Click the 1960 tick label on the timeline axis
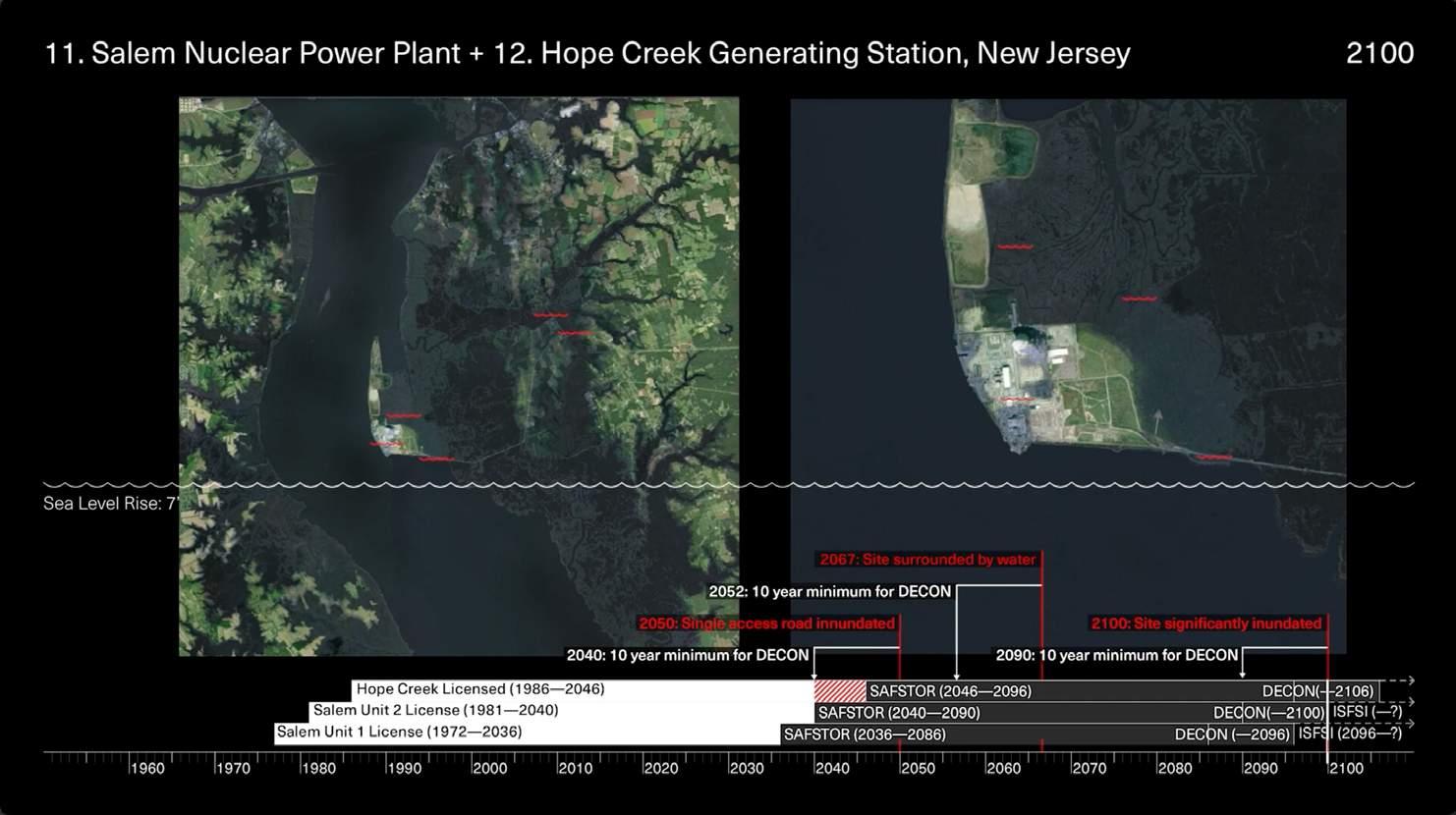The width and height of the screenshot is (1456, 815). (x=147, y=769)
